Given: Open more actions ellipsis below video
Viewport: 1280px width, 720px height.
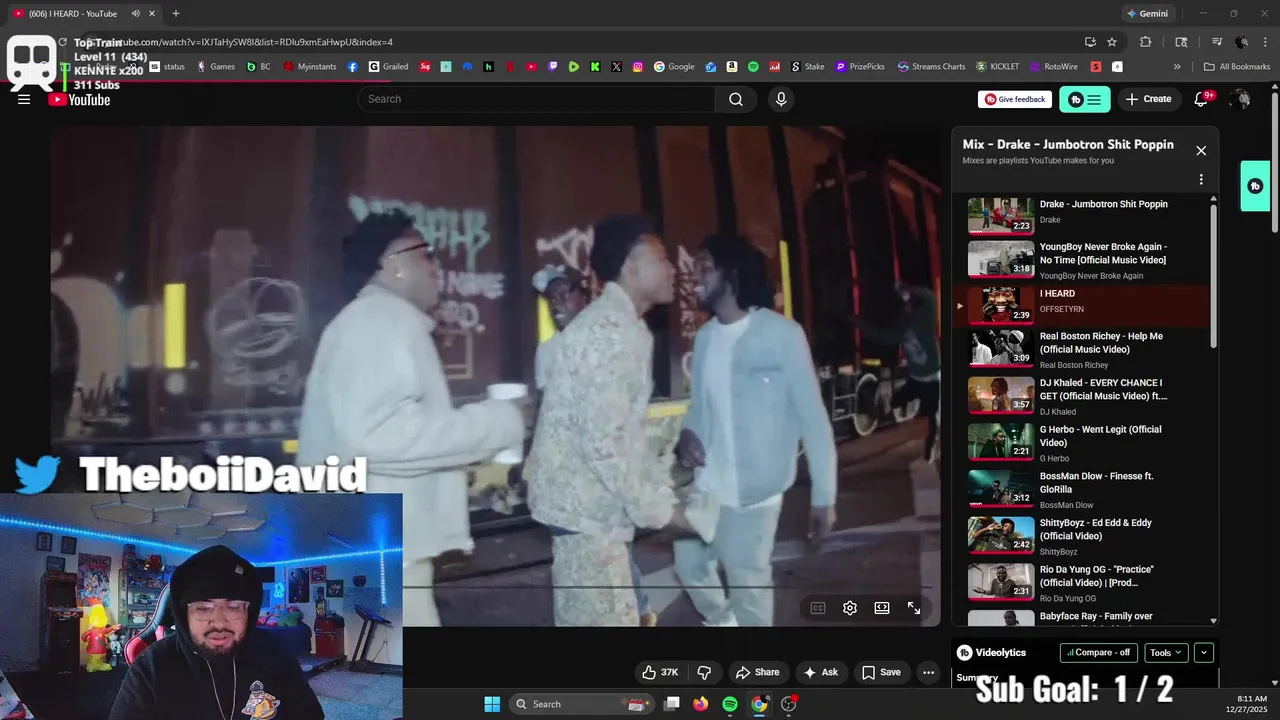Looking at the screenshot, I should (x=929, y=672).
